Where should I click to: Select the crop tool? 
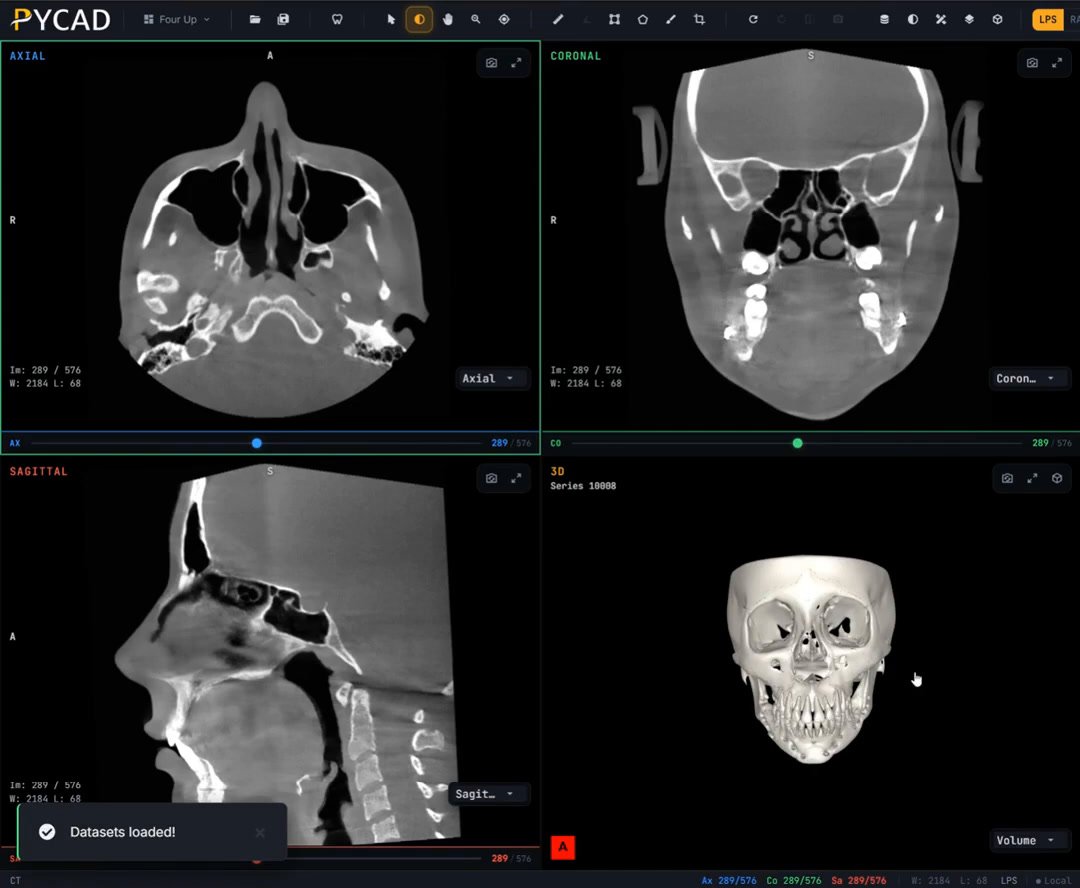tap(699, 19)
